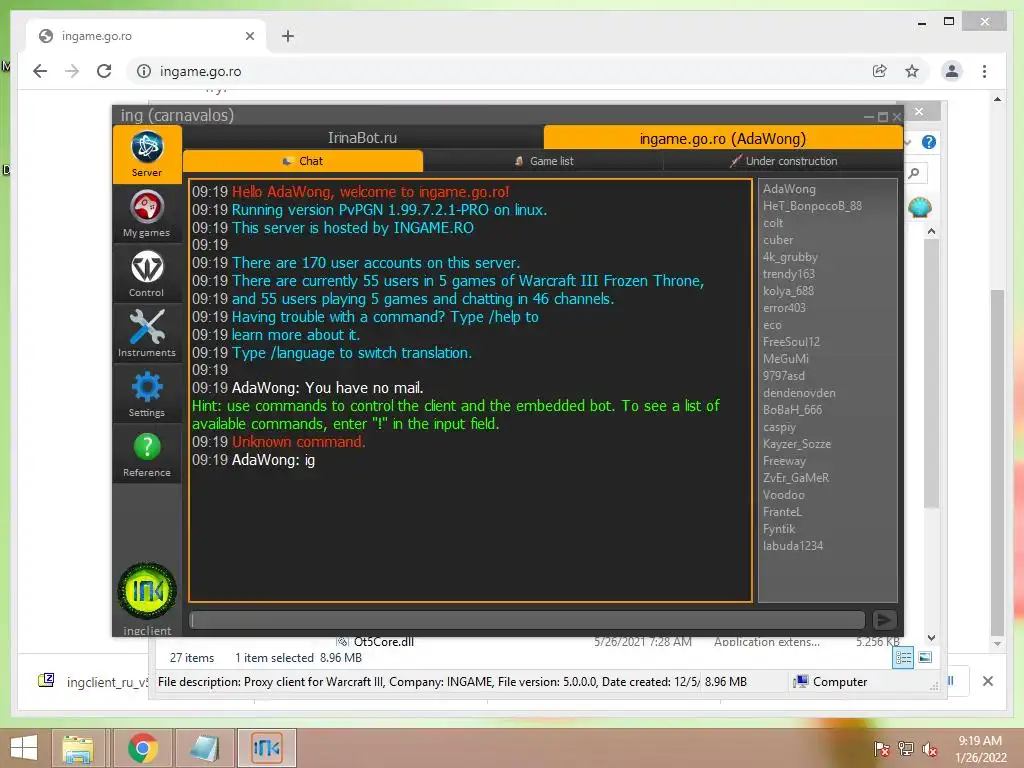The width and height of the screenshot is (1024, 768).
Task: Close the ingame.go.ro browser tab
Action: point(249,36)
